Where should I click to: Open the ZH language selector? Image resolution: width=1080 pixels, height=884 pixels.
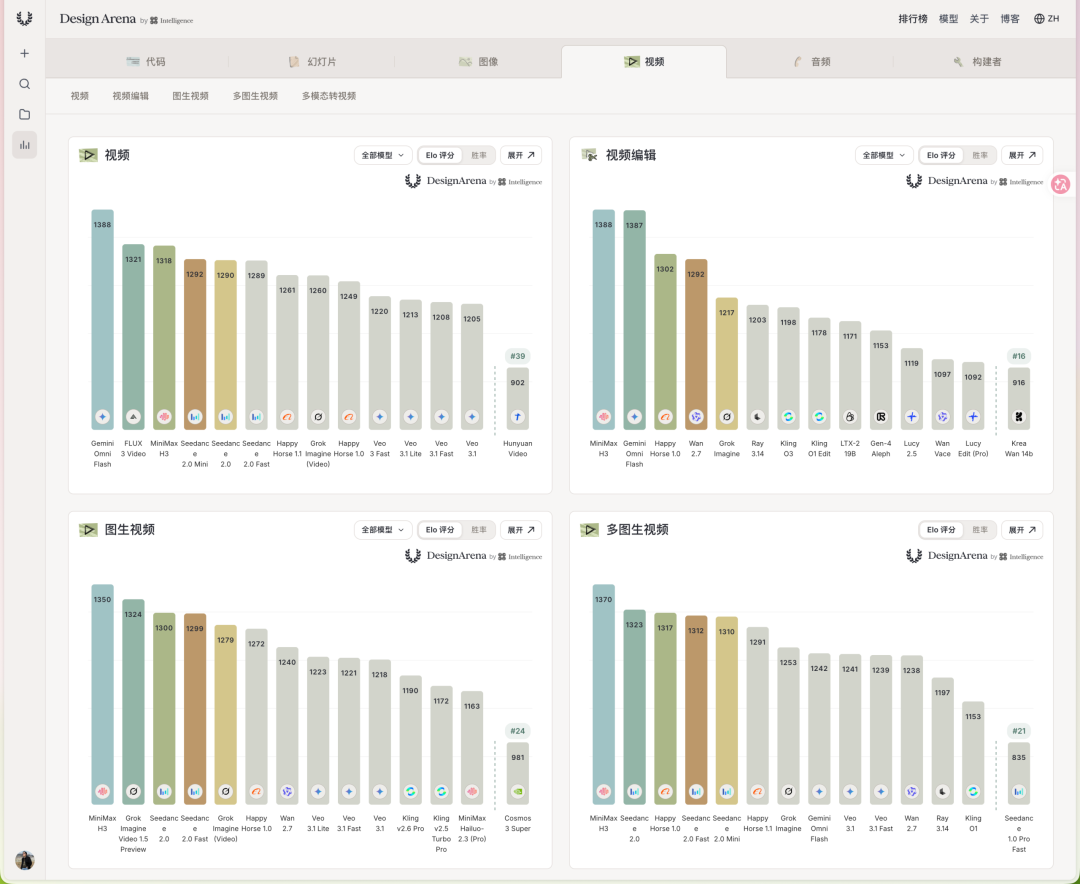(x=1046, y=19)
